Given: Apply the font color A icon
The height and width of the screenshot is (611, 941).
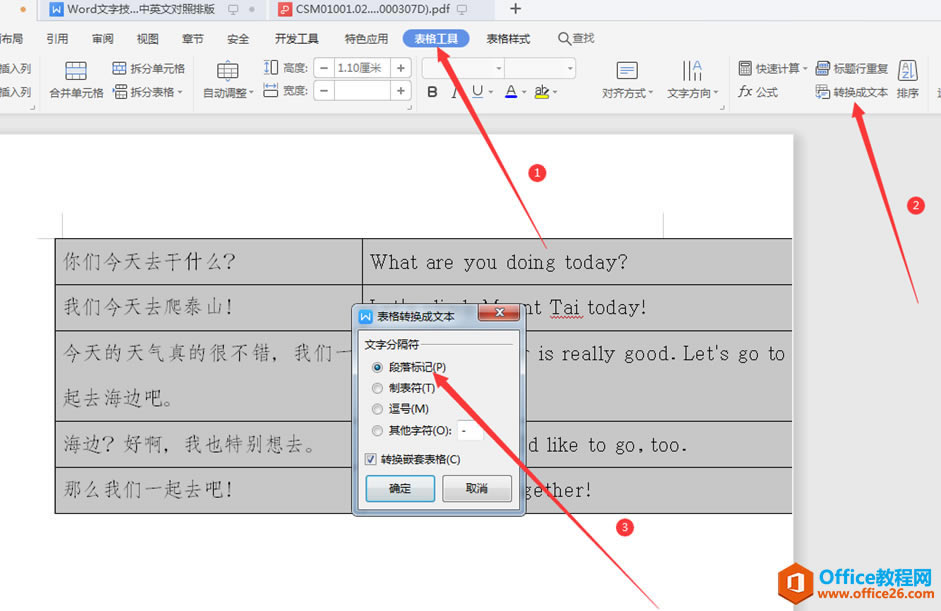Looking at the screenshot, I should (x=511, y=91).
